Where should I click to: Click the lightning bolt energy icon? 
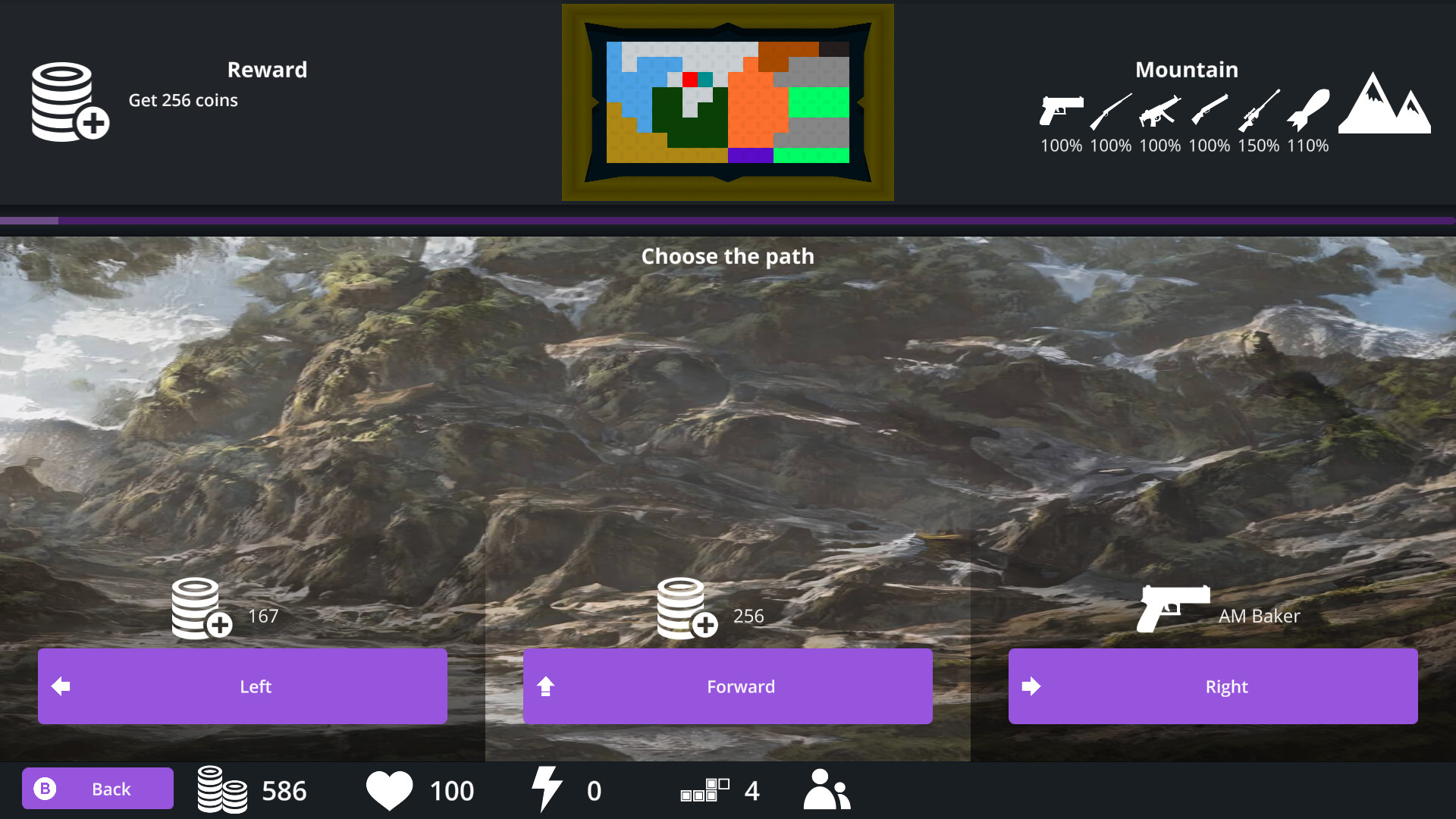click(546, 789)
